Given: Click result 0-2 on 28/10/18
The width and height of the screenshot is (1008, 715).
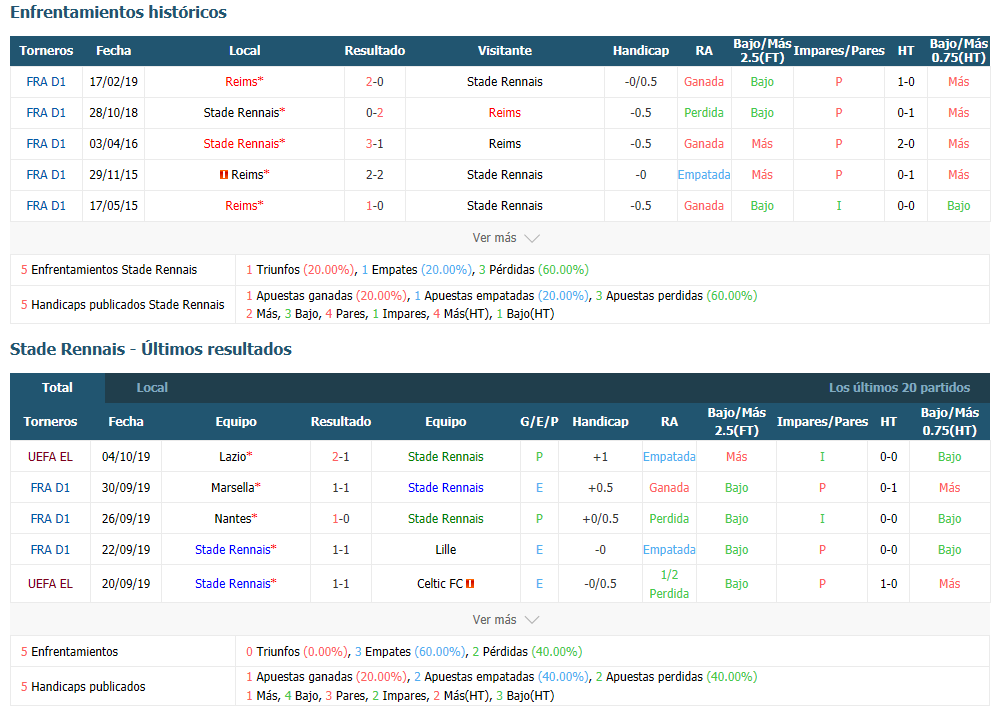Looking at the screenshot, I should point(375,113).
